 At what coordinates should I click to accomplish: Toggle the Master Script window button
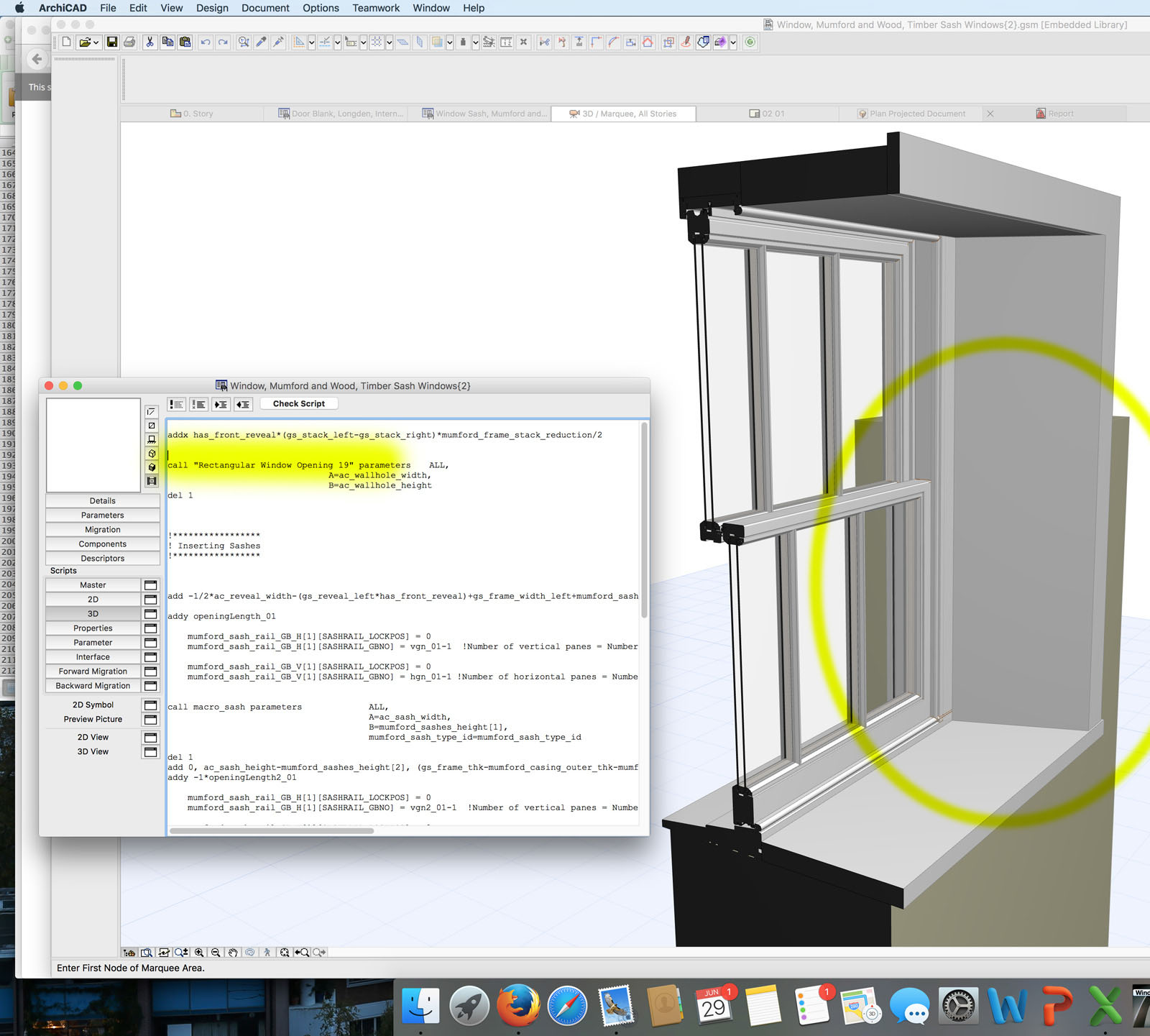coord(151,585)
